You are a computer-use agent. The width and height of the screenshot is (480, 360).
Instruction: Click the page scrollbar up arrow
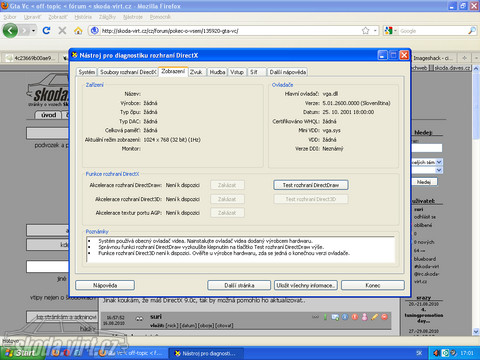[x=476, y=68]
